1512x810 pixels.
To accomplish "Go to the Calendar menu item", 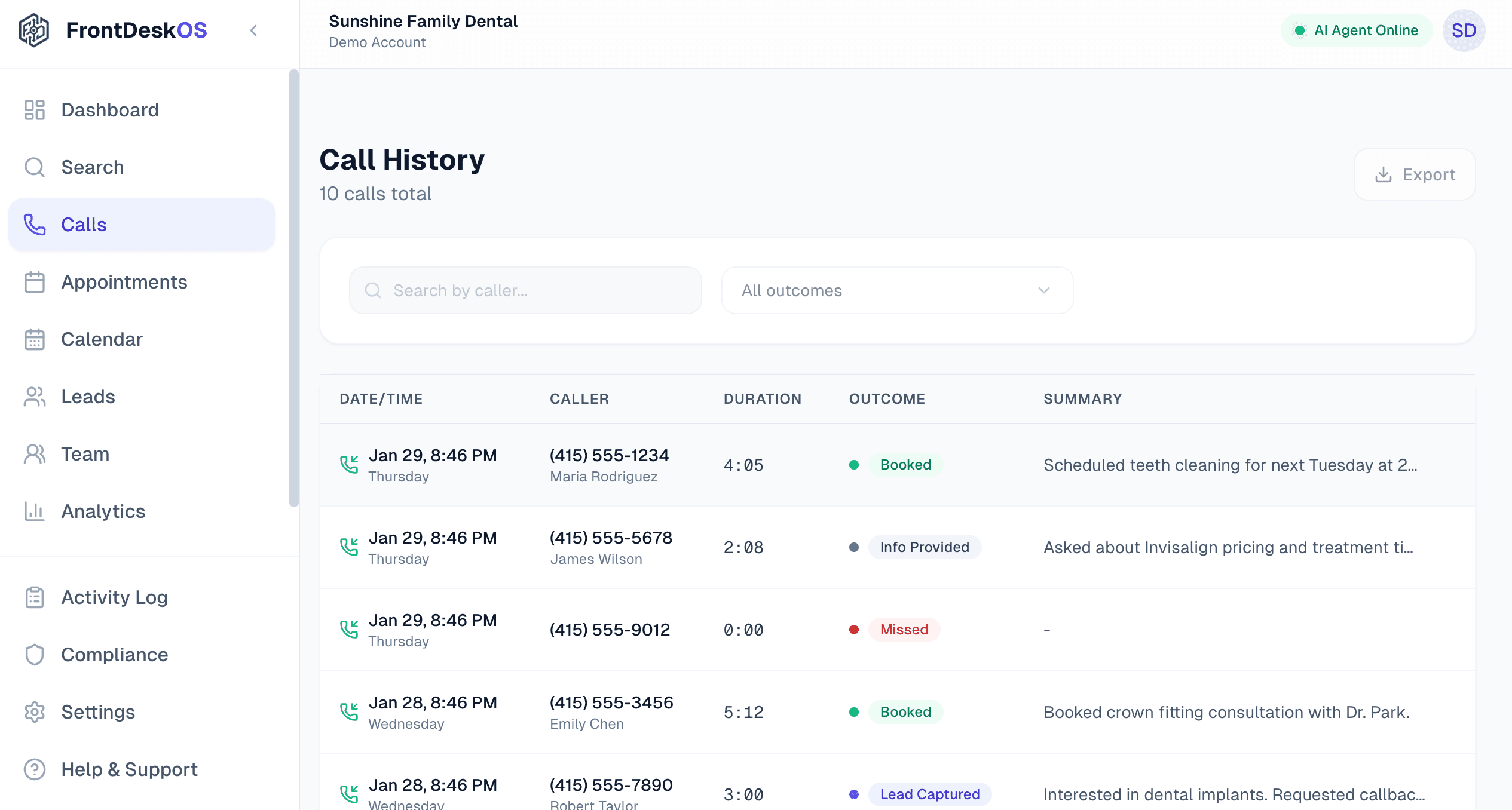I will click(x=102, y=339).
